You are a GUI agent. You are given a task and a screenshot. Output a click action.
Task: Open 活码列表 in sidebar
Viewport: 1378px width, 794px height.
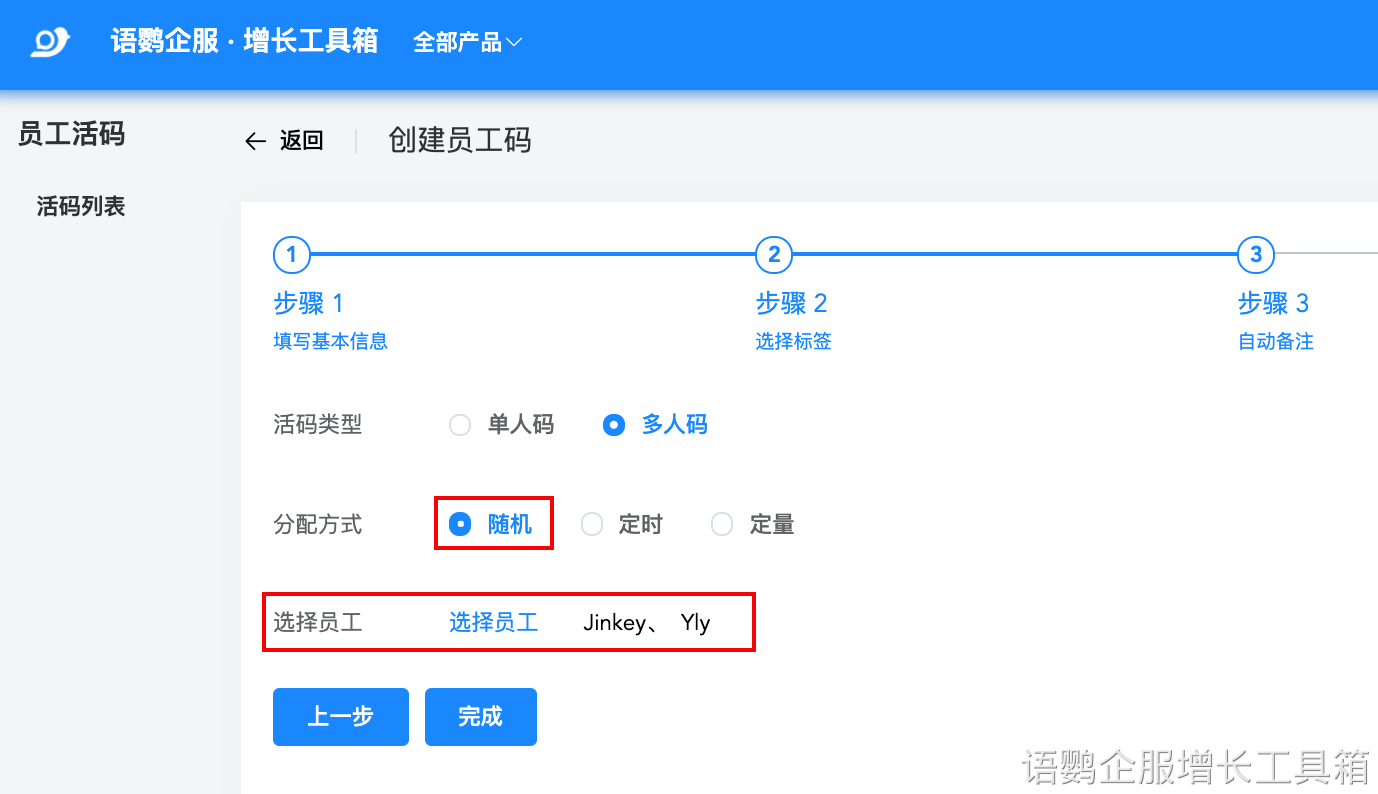click(x=81, y=207)
